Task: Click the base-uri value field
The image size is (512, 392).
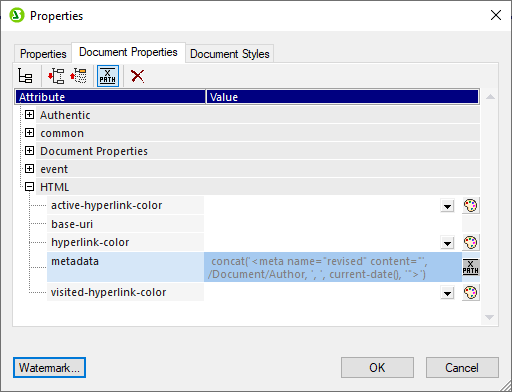Action: (333, 224)
